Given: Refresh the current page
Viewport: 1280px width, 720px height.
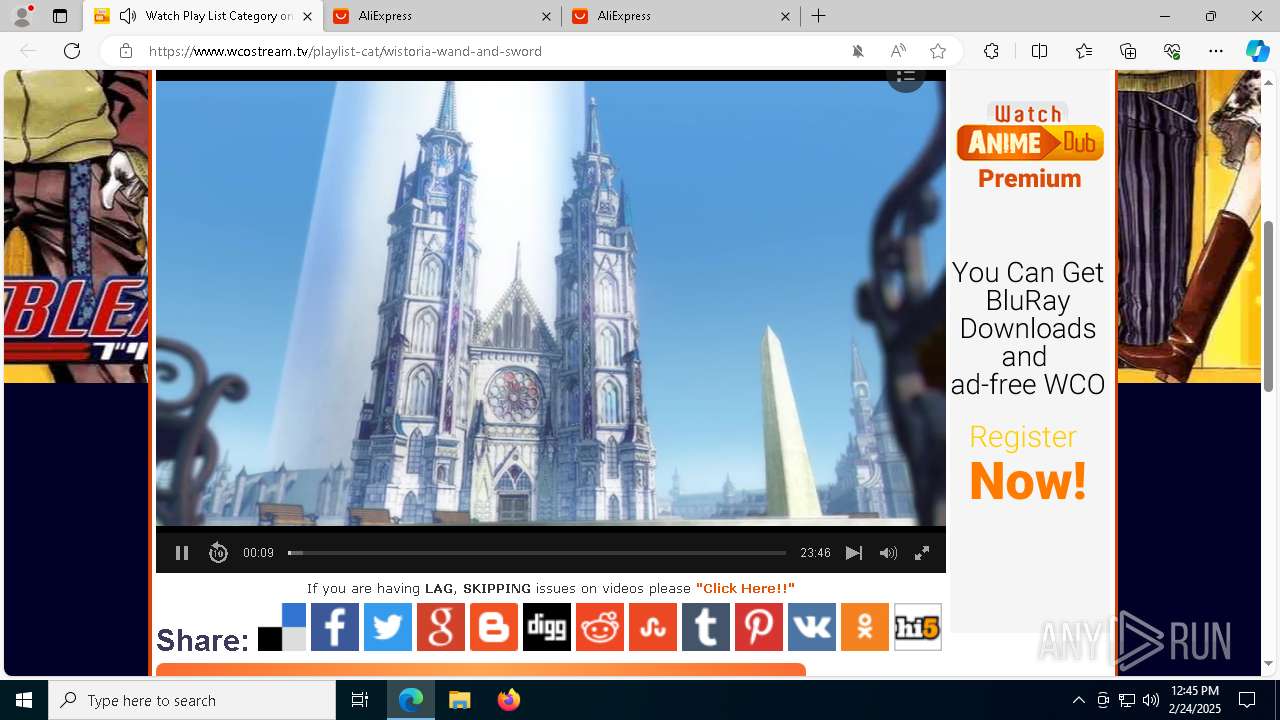Looking at the screenshot, I should click(x=72, y=51).
